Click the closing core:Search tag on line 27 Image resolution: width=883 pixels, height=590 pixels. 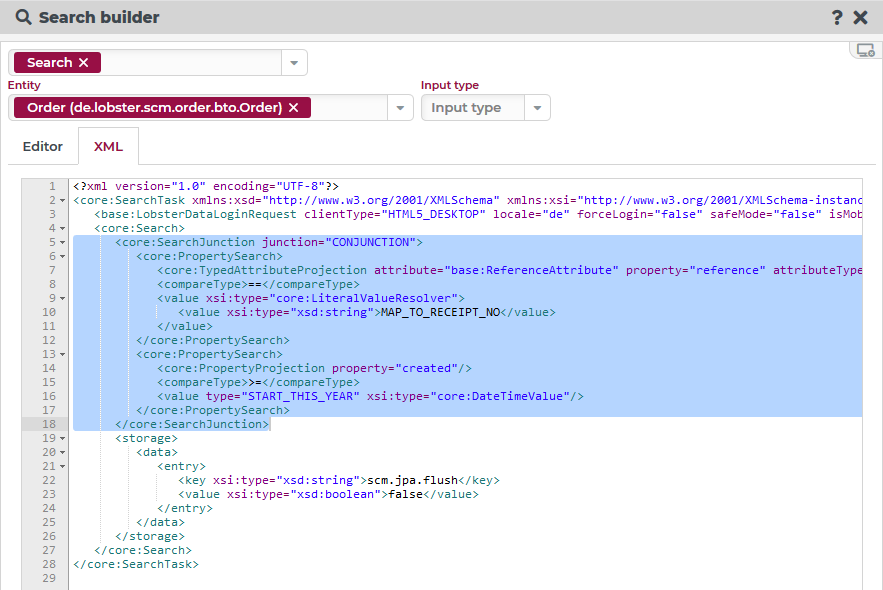click(x=143, y=550)
